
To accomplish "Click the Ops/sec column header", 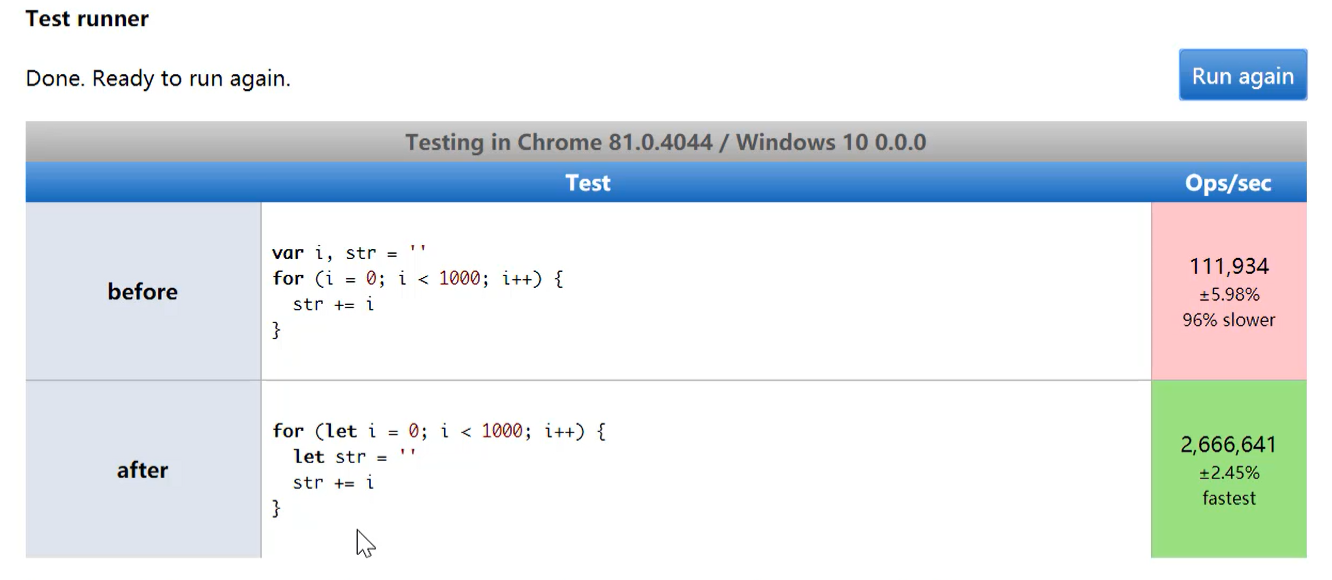I will 1228,183.
